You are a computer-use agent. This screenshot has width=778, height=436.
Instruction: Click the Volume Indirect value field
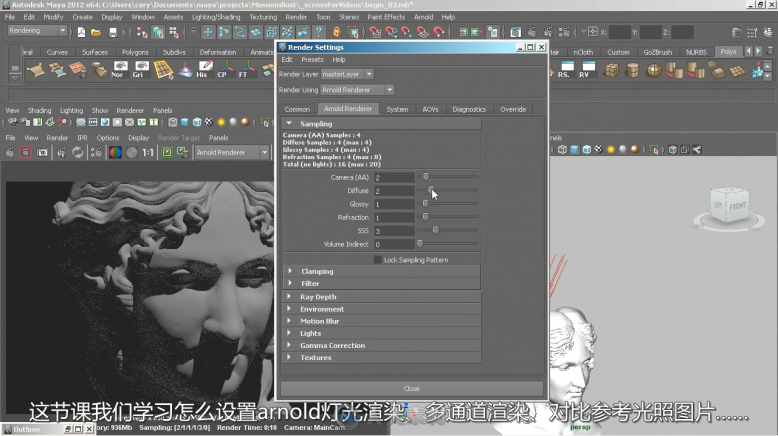pos(394,245)
